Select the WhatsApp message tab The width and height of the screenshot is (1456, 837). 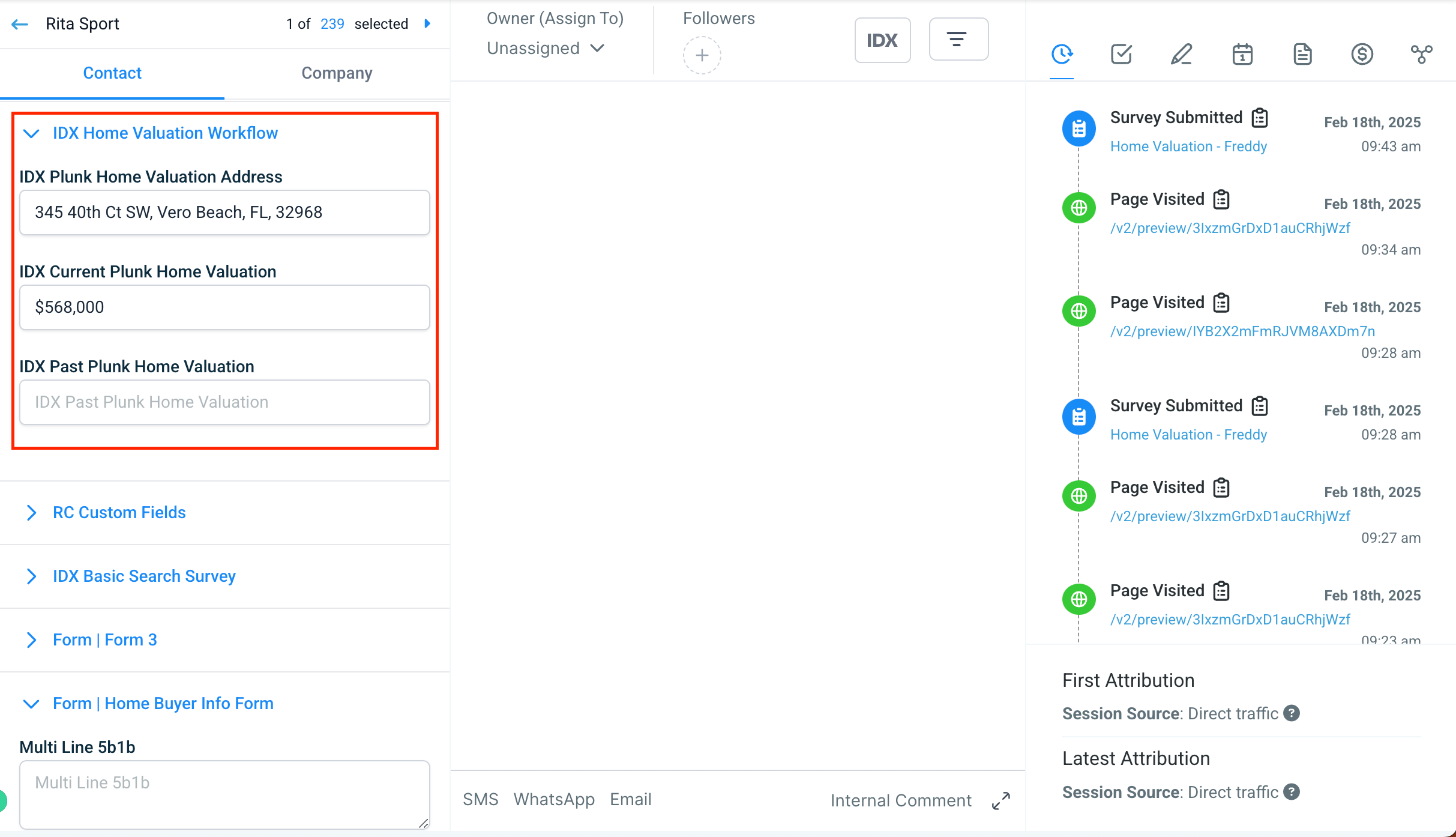tap(553, 799)
